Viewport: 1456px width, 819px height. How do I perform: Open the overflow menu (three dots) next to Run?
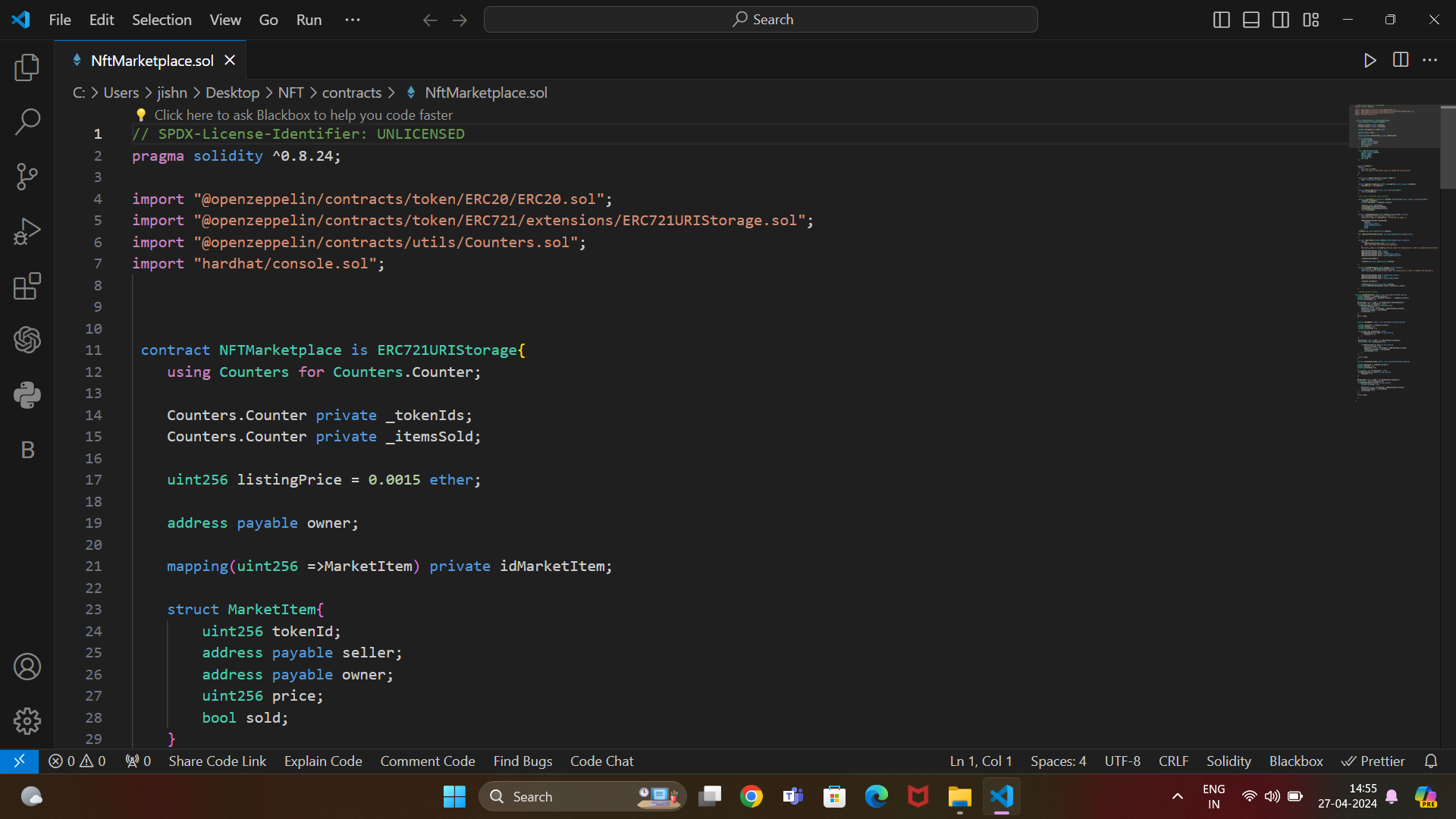(x=353, y=20)
